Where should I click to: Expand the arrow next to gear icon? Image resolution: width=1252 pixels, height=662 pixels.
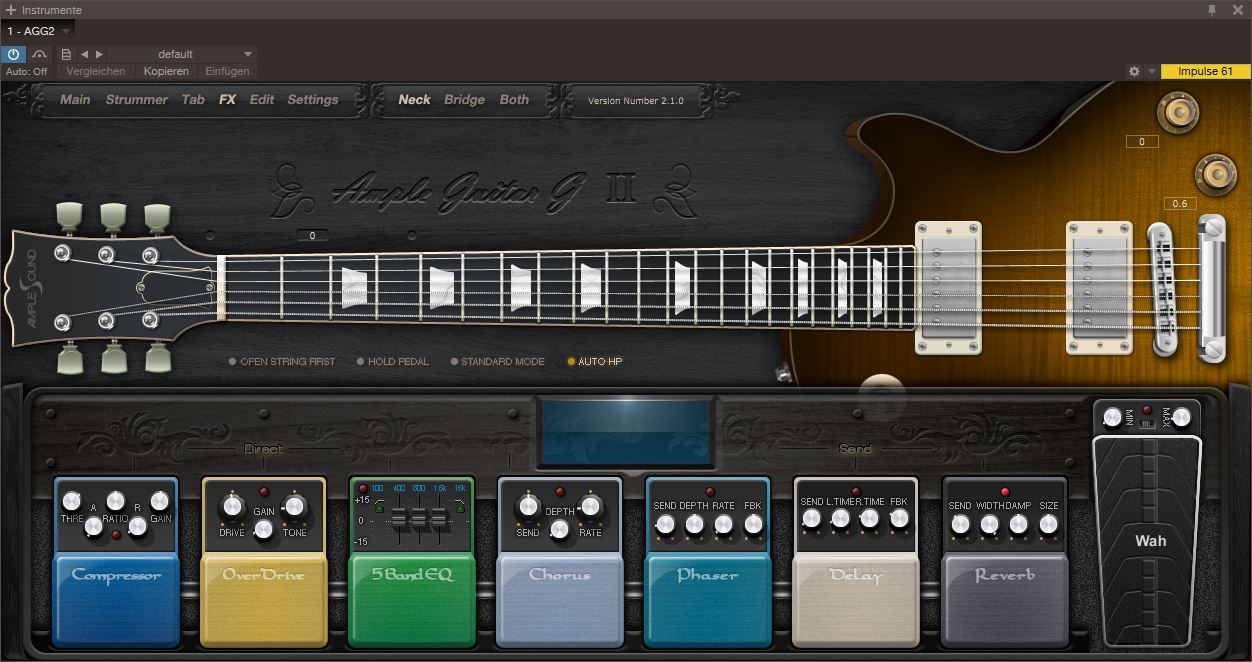click(1152, 72)
